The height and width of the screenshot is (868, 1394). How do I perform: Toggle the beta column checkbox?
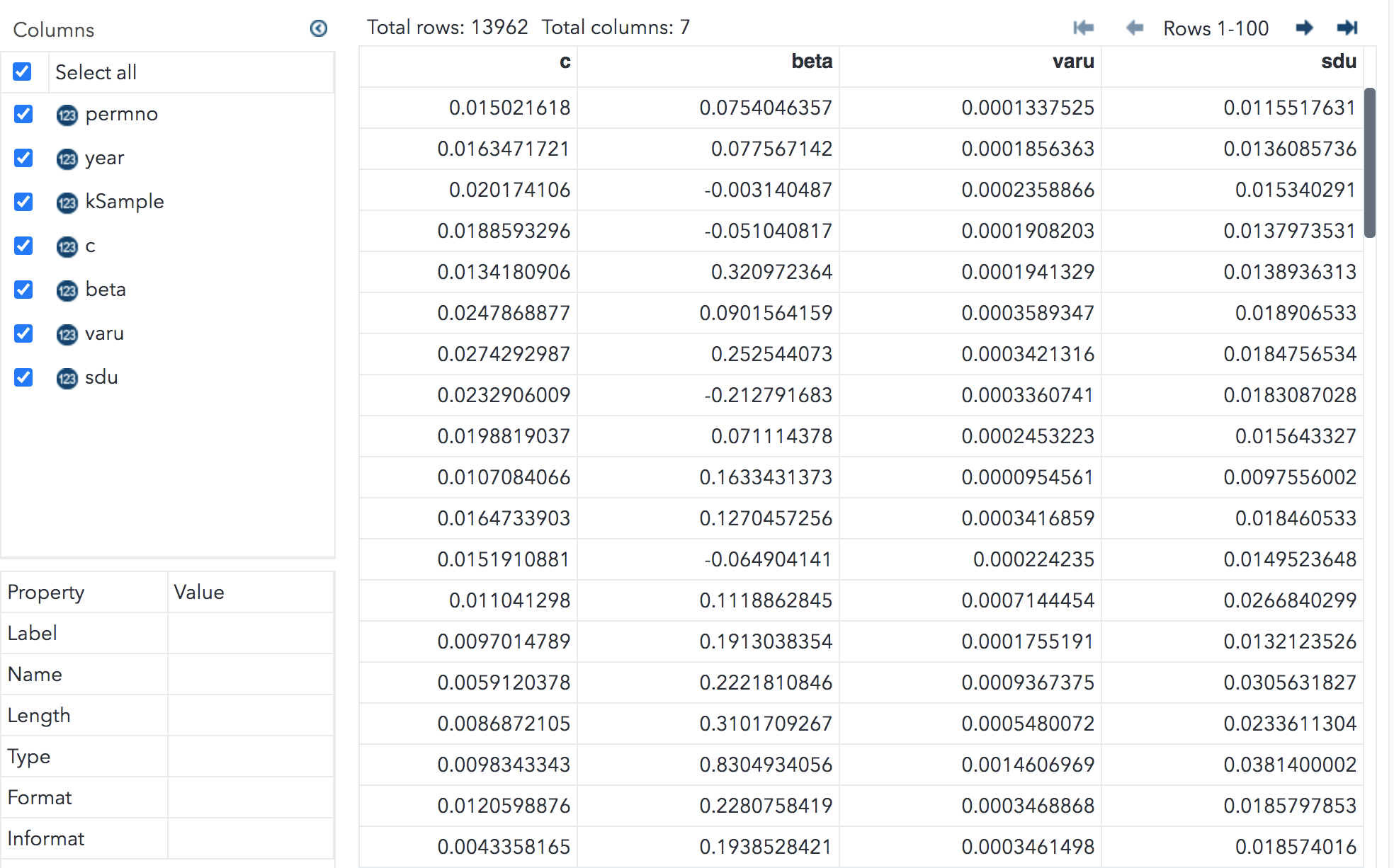23,290
